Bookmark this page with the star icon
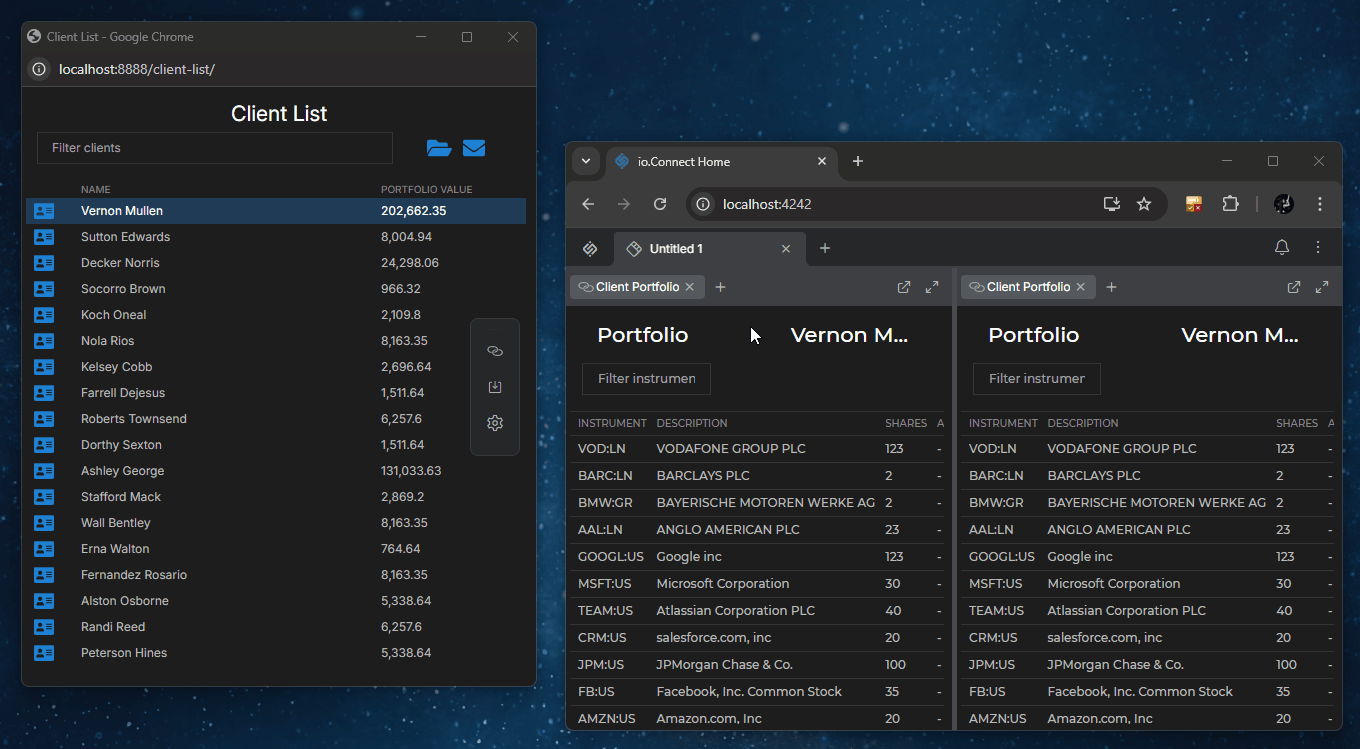This screenshot has height=749, width=1360. 1144,204
